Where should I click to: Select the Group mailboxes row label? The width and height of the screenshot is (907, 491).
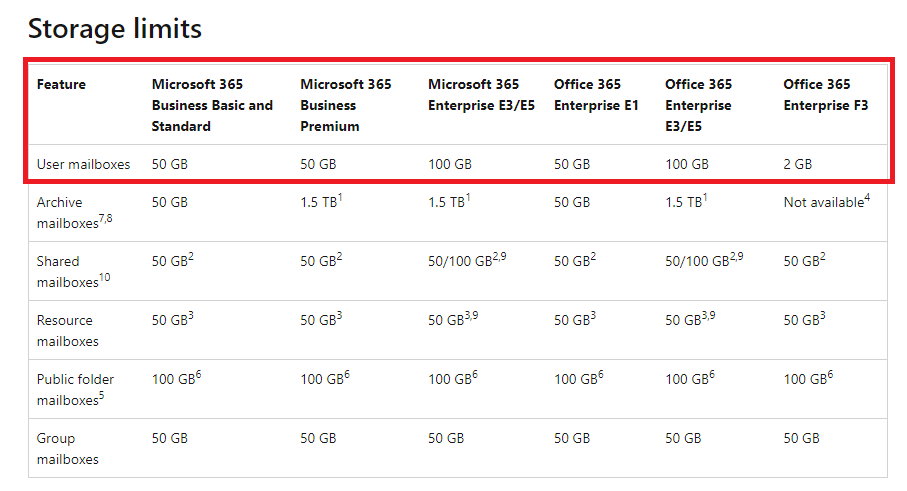click(67, 449)
